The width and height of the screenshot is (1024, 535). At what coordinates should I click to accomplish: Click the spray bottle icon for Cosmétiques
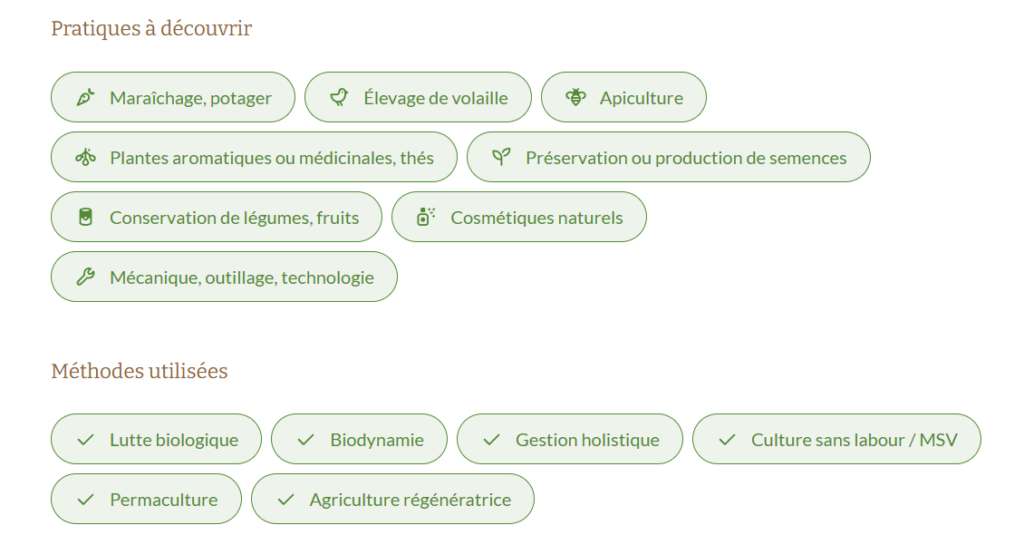pos(426,217)
